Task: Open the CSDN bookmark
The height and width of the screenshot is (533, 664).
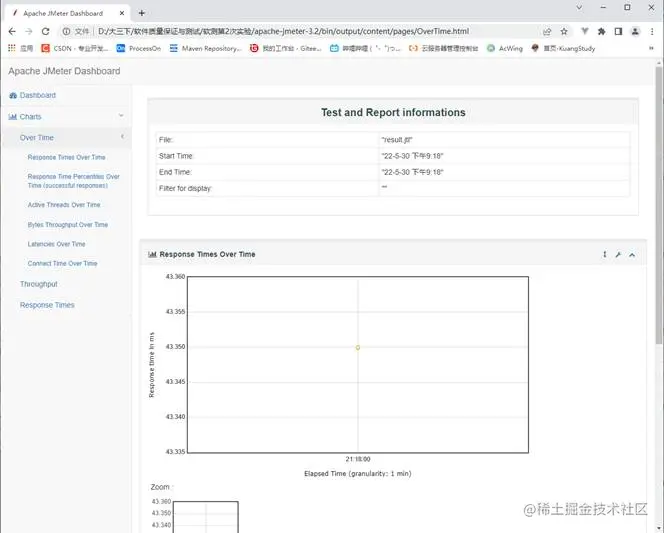Action: (75, 48)
